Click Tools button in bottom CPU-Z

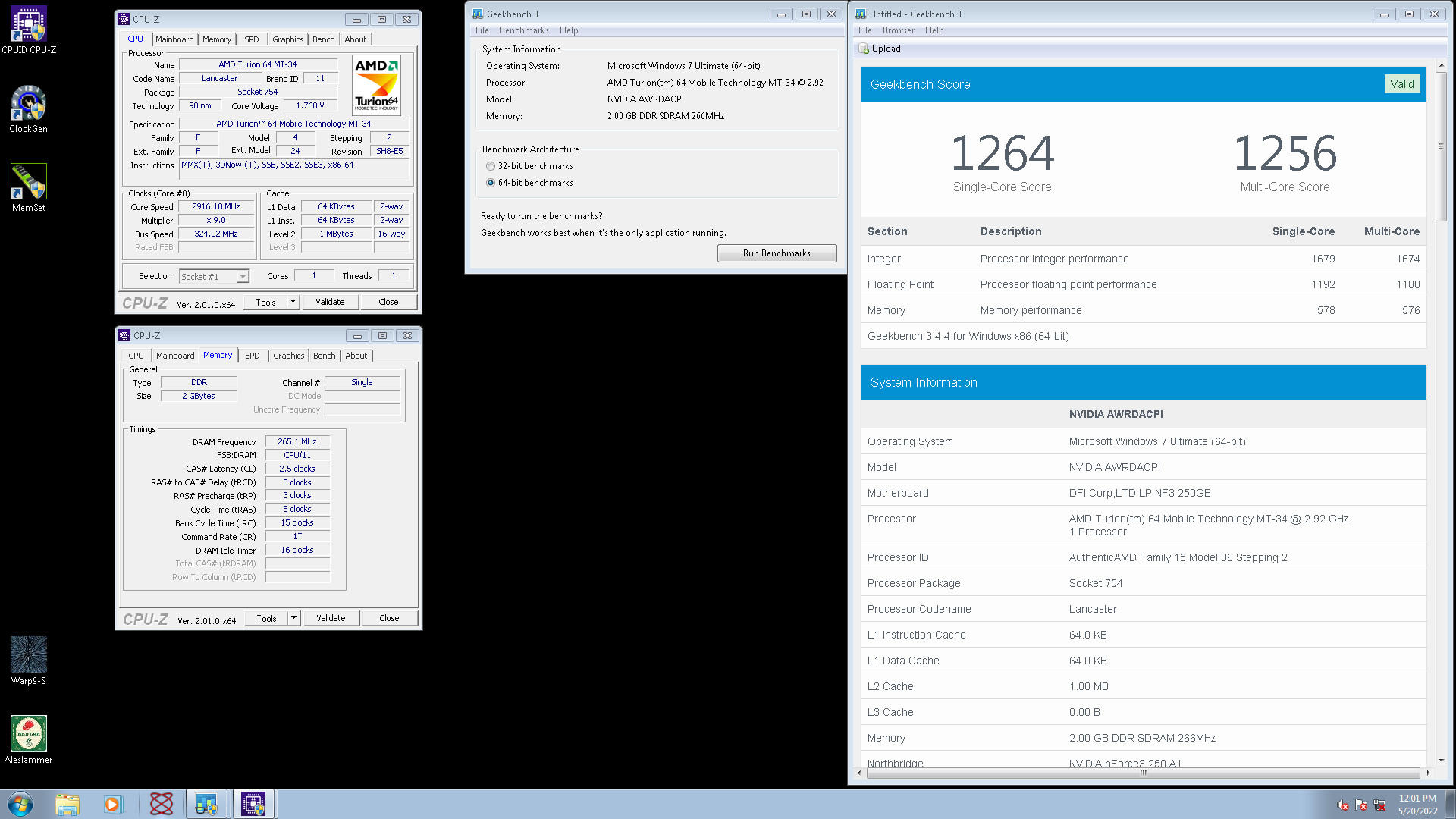266,618
